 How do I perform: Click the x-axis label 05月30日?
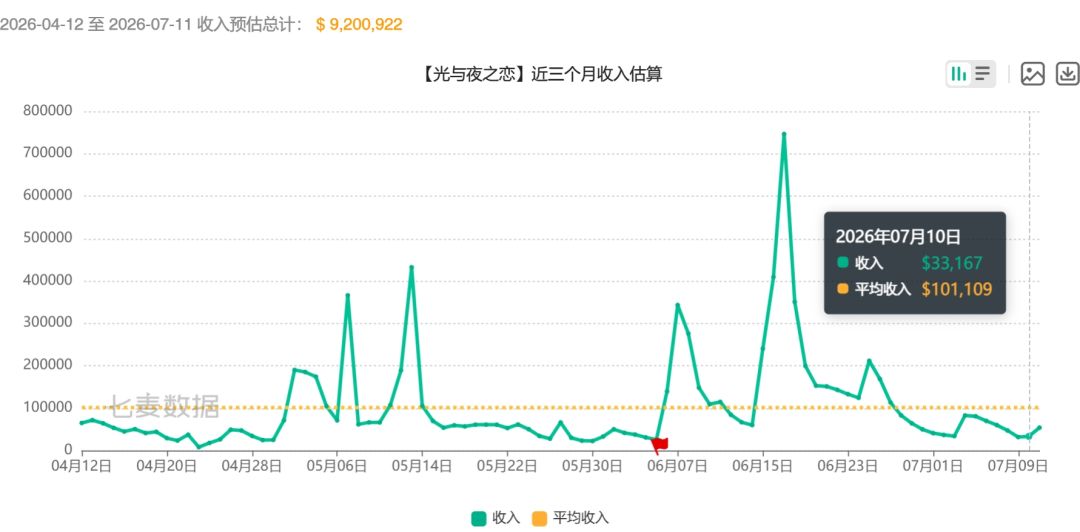point(592,466)
